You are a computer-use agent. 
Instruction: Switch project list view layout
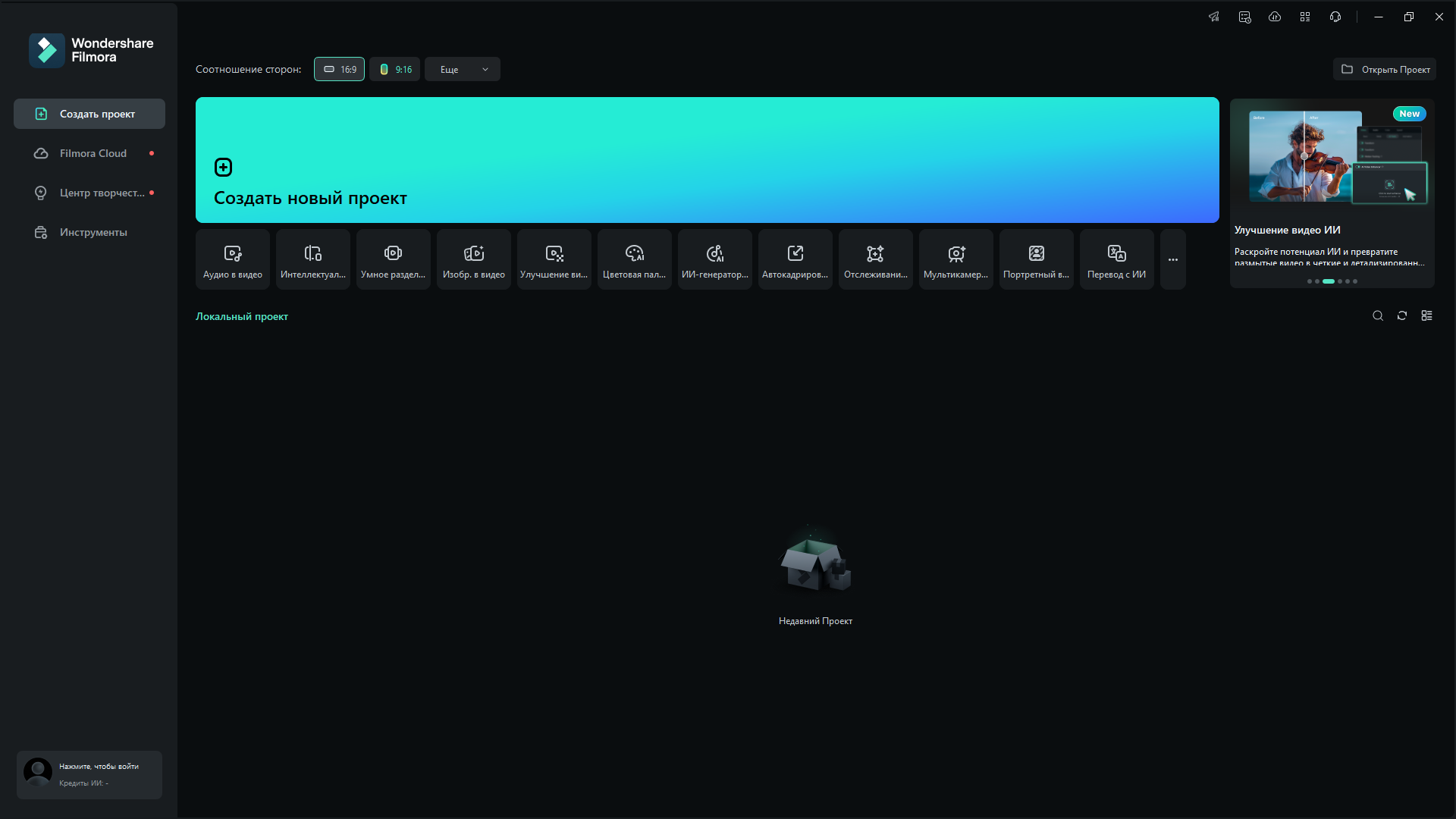(1426, 315)
